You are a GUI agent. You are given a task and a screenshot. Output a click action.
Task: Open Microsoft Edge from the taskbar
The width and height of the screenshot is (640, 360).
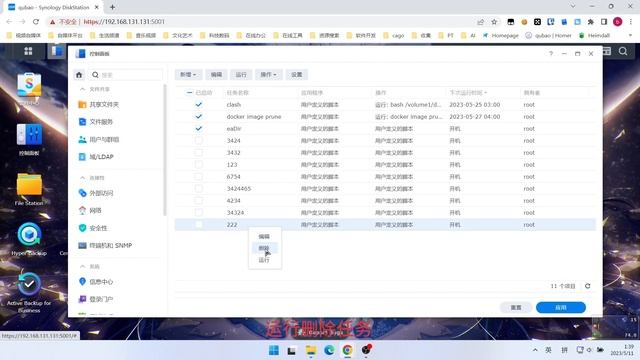pyautogui.click(x=329, y=350)
